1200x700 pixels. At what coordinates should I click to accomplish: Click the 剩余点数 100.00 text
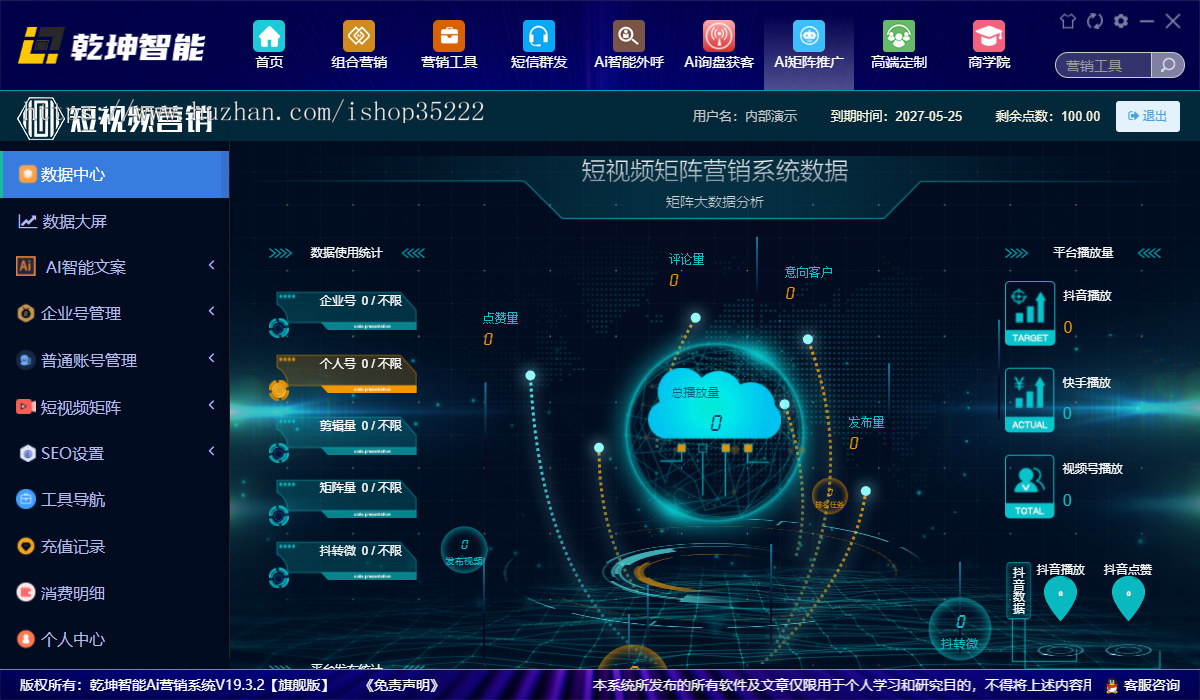pyautogui.click(x=1048, y=116)
